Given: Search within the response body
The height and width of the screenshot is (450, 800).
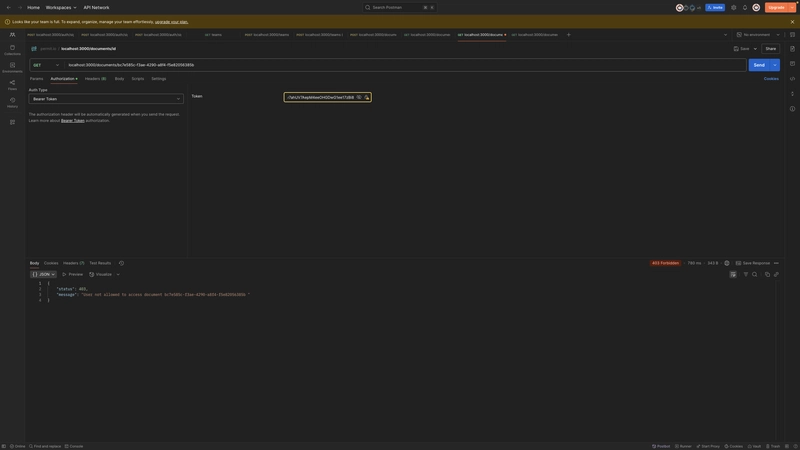Looking at the screenshot, I should click(x=755, y=274).
